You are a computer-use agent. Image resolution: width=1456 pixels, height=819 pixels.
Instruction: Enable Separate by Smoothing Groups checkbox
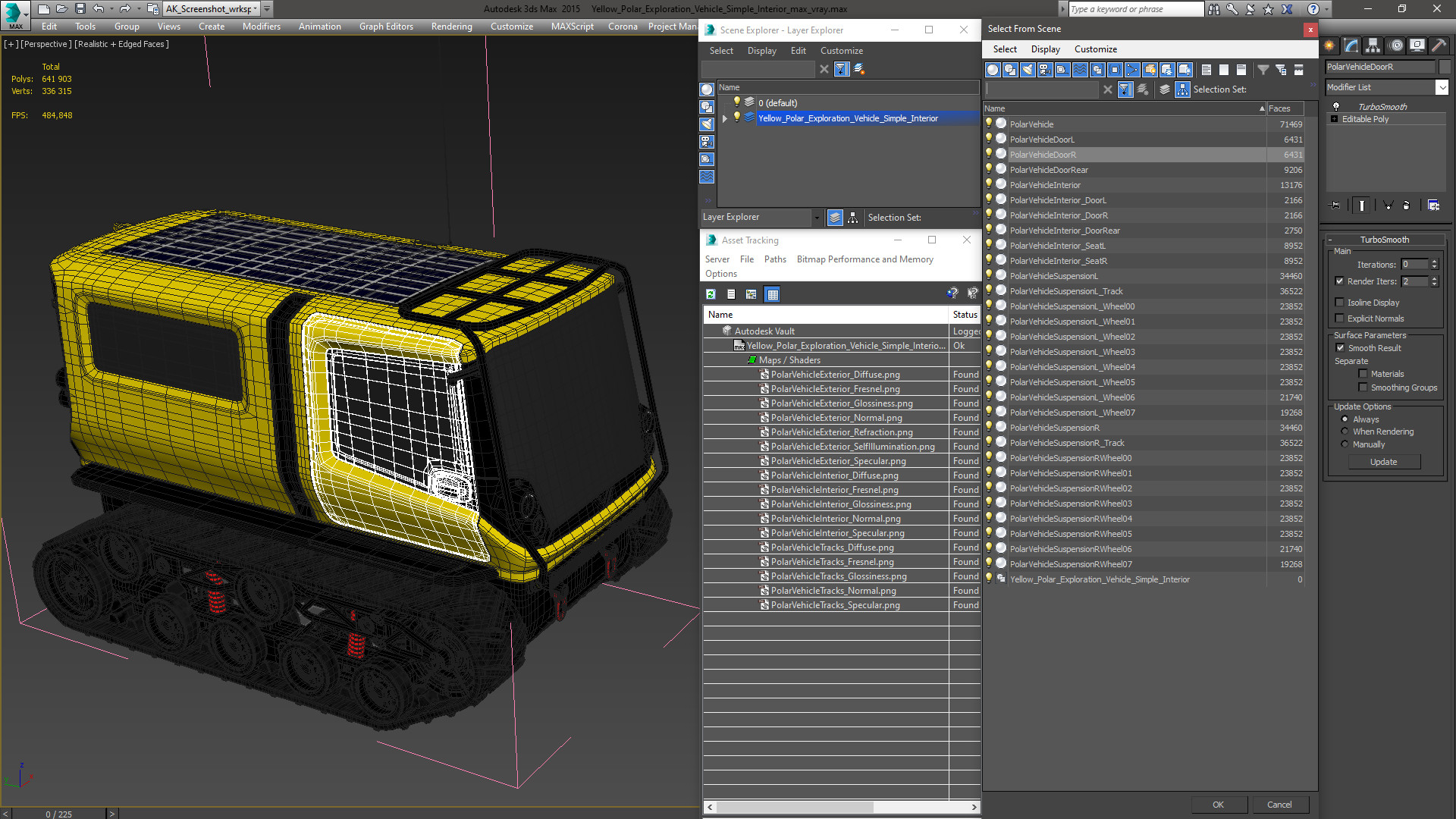pos(1363,388)
